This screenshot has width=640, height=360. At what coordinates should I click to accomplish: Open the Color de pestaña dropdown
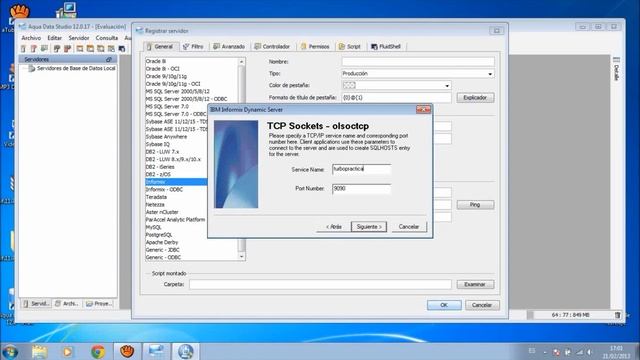pyautogui.click(x=396, y=85)
